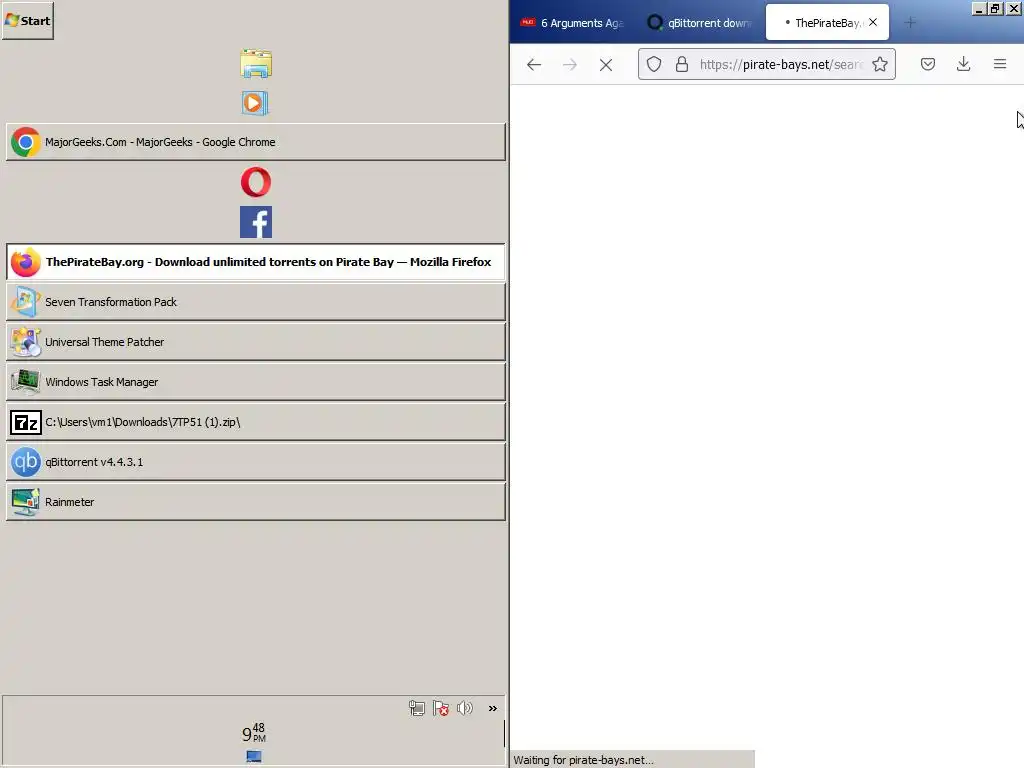
Task: Save page to Pocket
Action: (927, 64)
